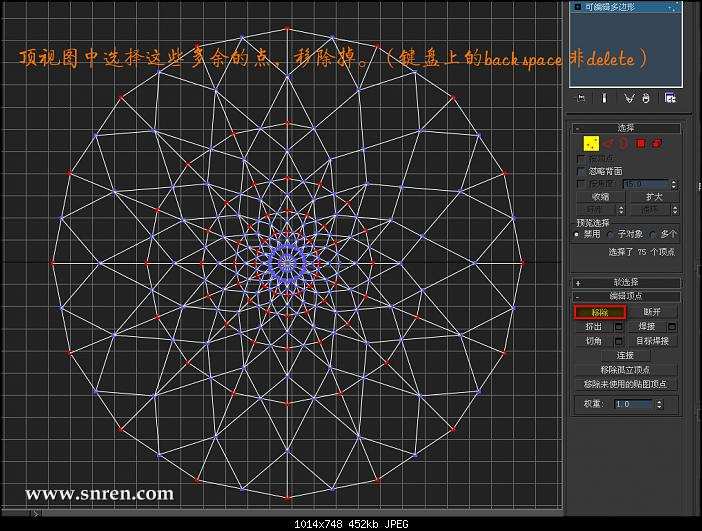This screenshot has width=702, height=531.
Task: Enable Ignore Backfacing (忽略背面) checkbox
Action: click(x=582, y=171)
